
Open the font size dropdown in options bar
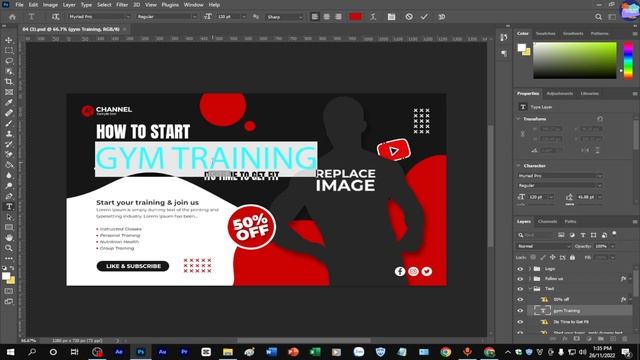pyautogui.click(x=244, y=17)
